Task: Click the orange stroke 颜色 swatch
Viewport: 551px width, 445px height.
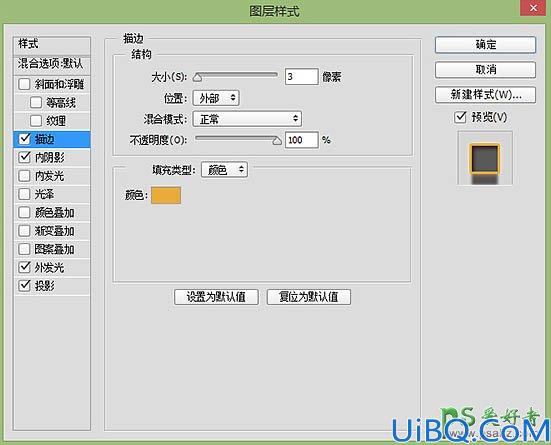Action: click(166, 195)
